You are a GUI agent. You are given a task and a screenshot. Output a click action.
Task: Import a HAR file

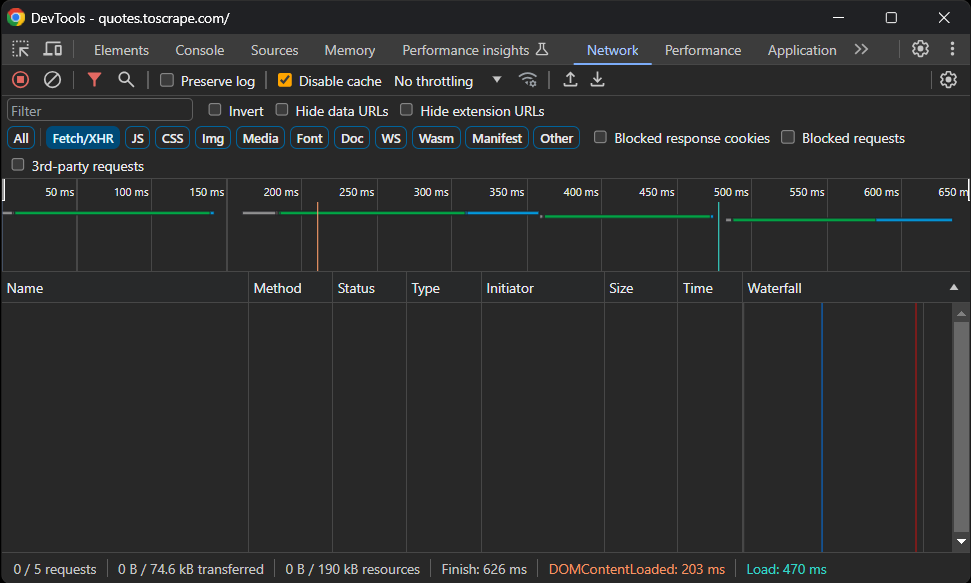[x=570, y=80]
